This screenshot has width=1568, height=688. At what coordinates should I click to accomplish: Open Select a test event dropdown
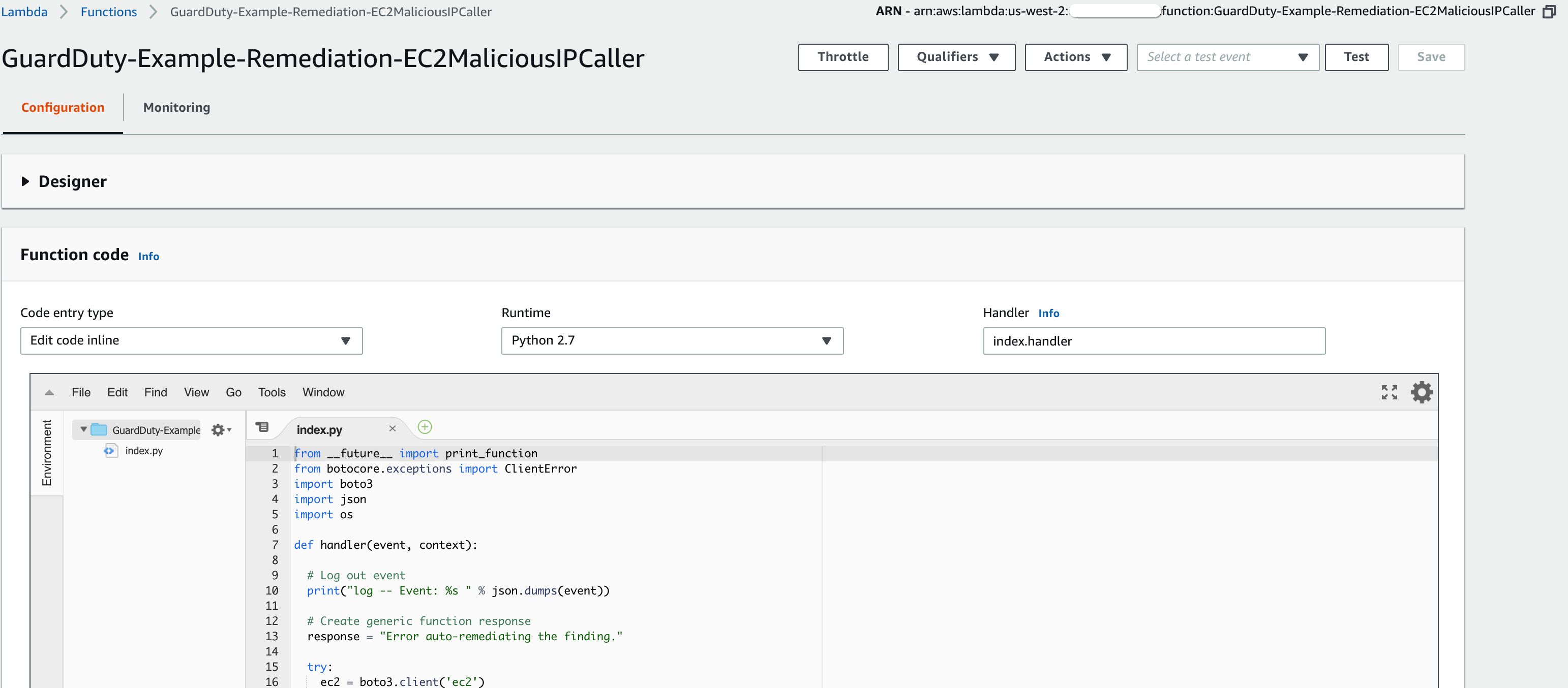(x=1228, y=57)
